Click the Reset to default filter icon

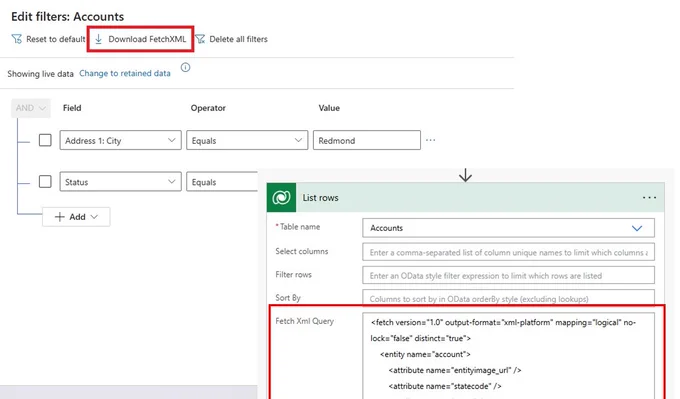pos(16,39)
